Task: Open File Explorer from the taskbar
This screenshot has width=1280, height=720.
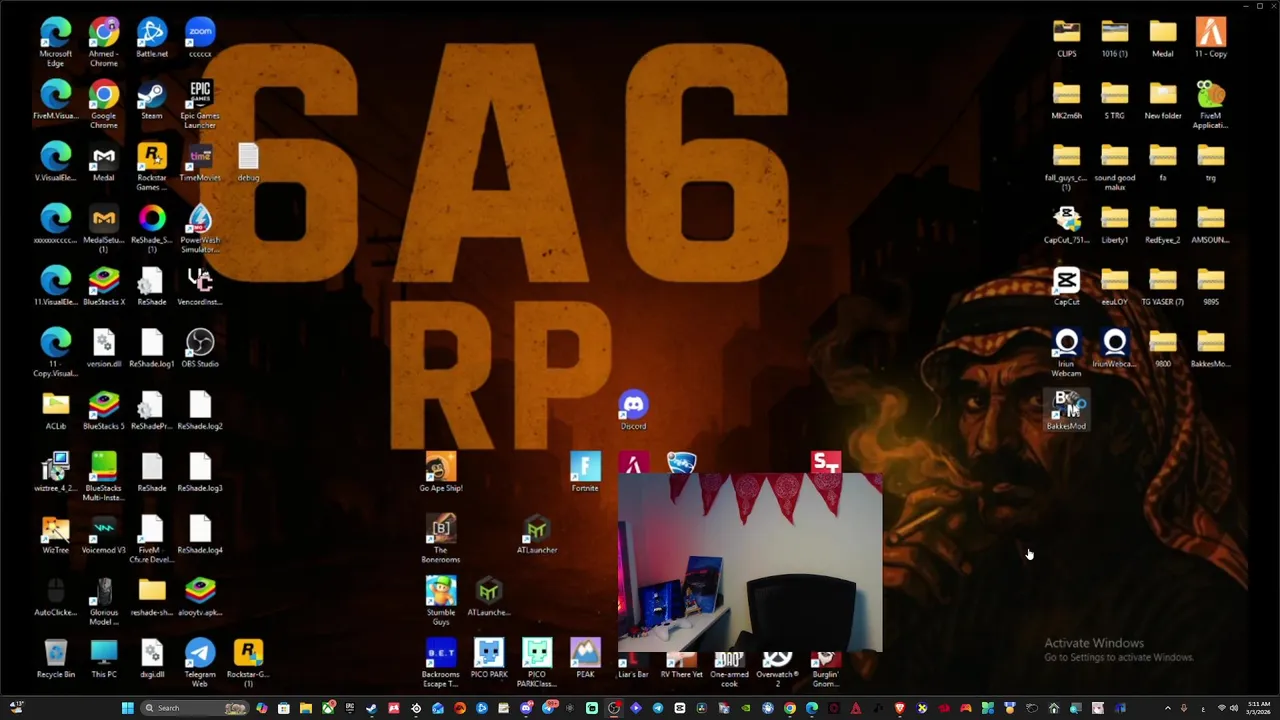Action: [306, 708]
